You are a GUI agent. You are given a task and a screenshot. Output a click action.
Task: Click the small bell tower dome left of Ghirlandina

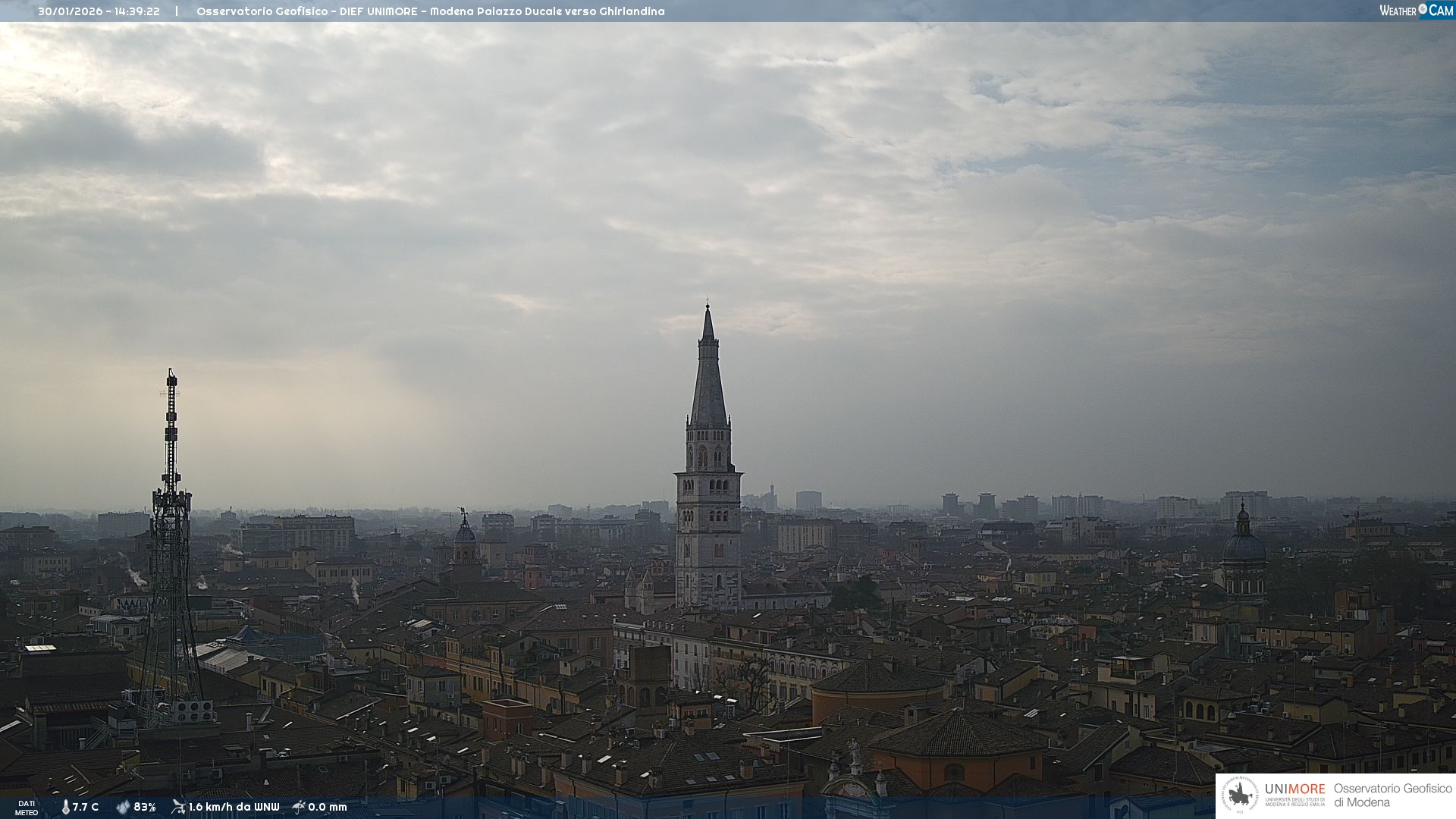[x=465, y=533]
